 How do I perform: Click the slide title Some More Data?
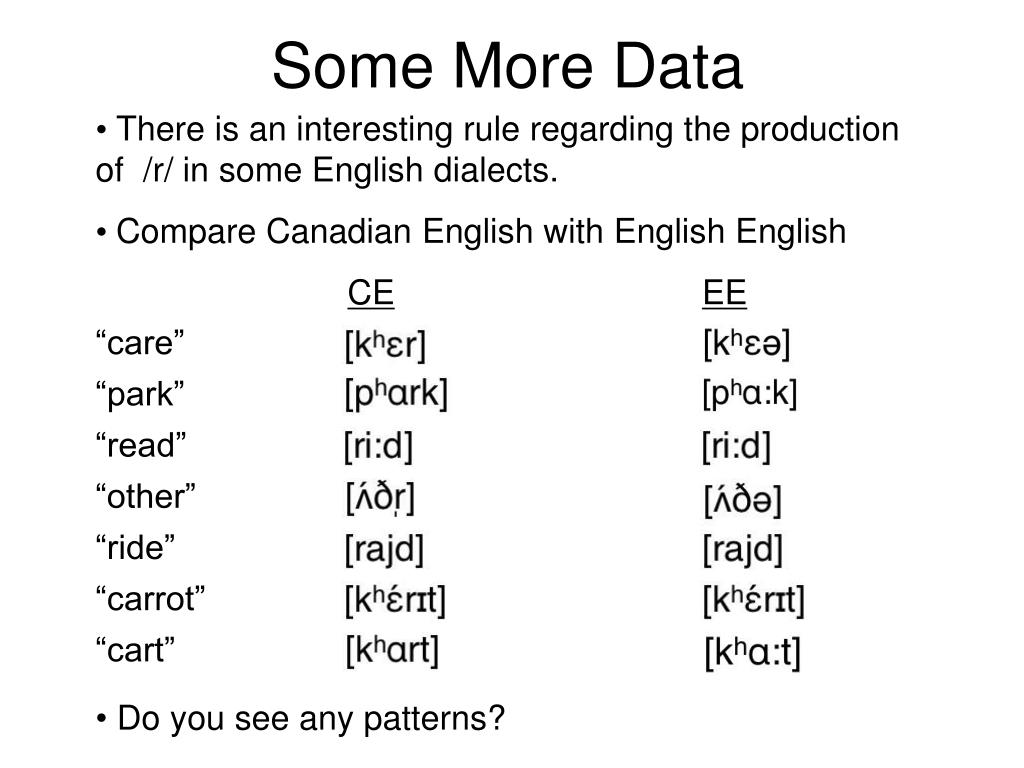pos(507,67)
